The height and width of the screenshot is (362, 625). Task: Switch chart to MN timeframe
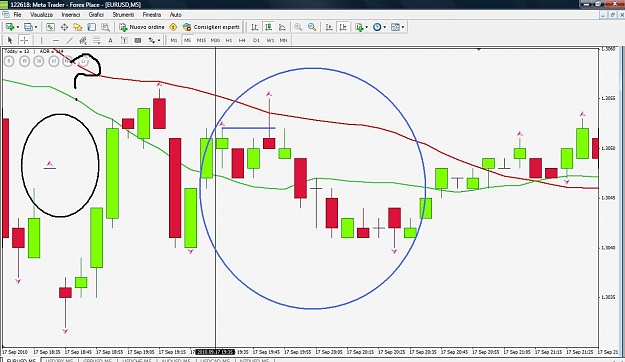[x=283, y=40]
